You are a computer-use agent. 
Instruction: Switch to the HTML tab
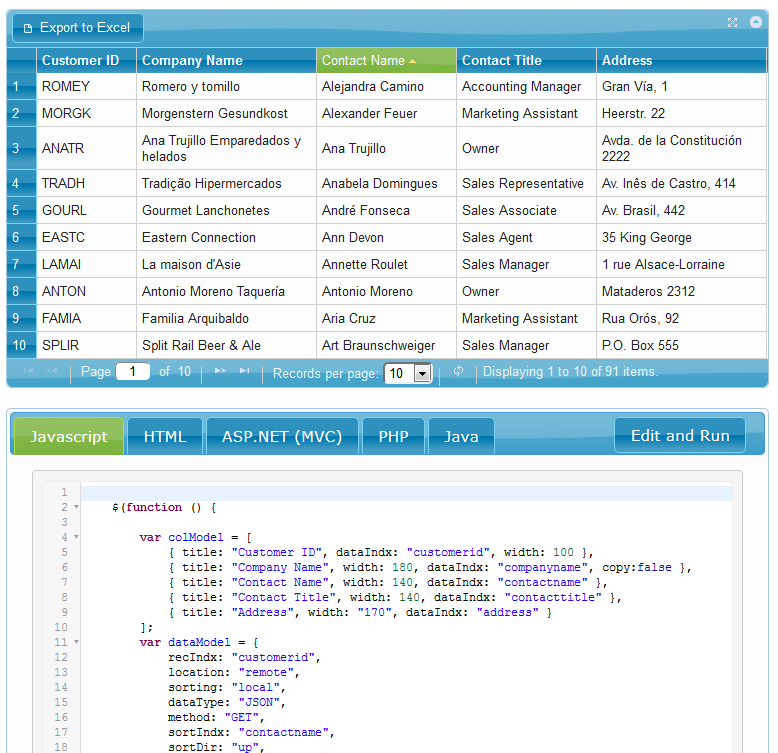pyautogui.click(x=165, y=437)
